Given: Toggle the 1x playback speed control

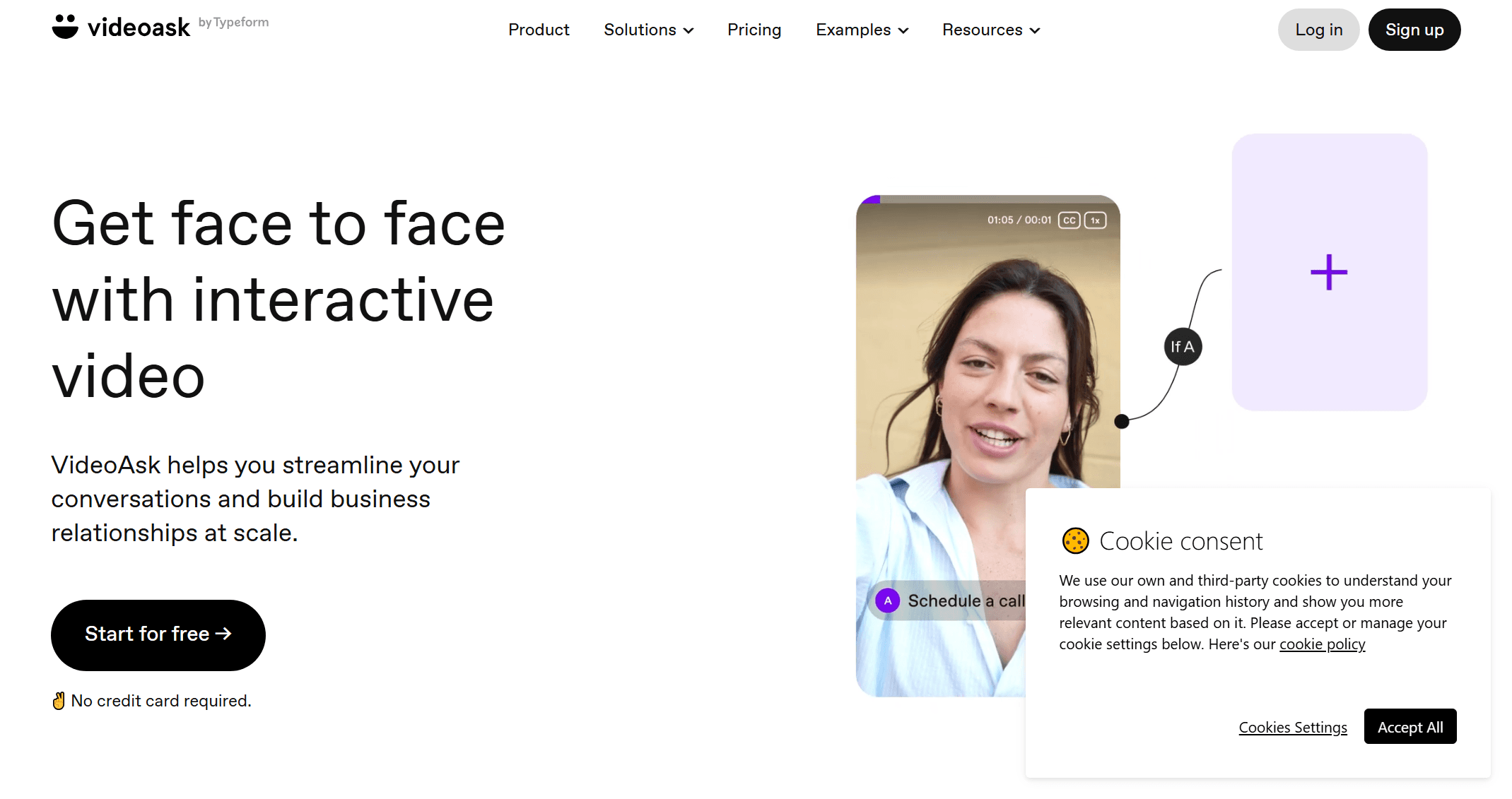Looking at the screenshot, I should coord(1095,220).
